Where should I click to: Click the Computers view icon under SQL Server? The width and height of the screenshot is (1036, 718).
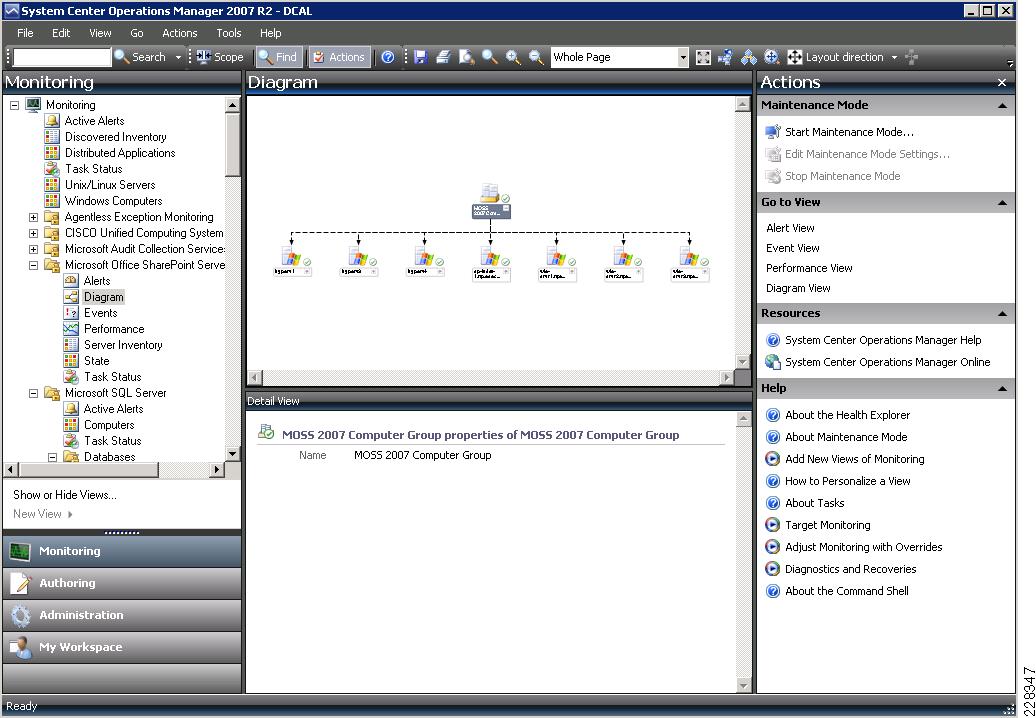click(x=71, y=425)
